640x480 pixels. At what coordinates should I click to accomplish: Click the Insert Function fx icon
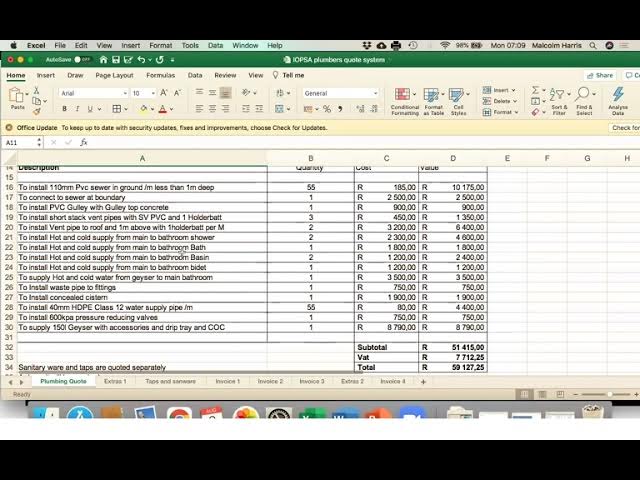tap(84, 142)
